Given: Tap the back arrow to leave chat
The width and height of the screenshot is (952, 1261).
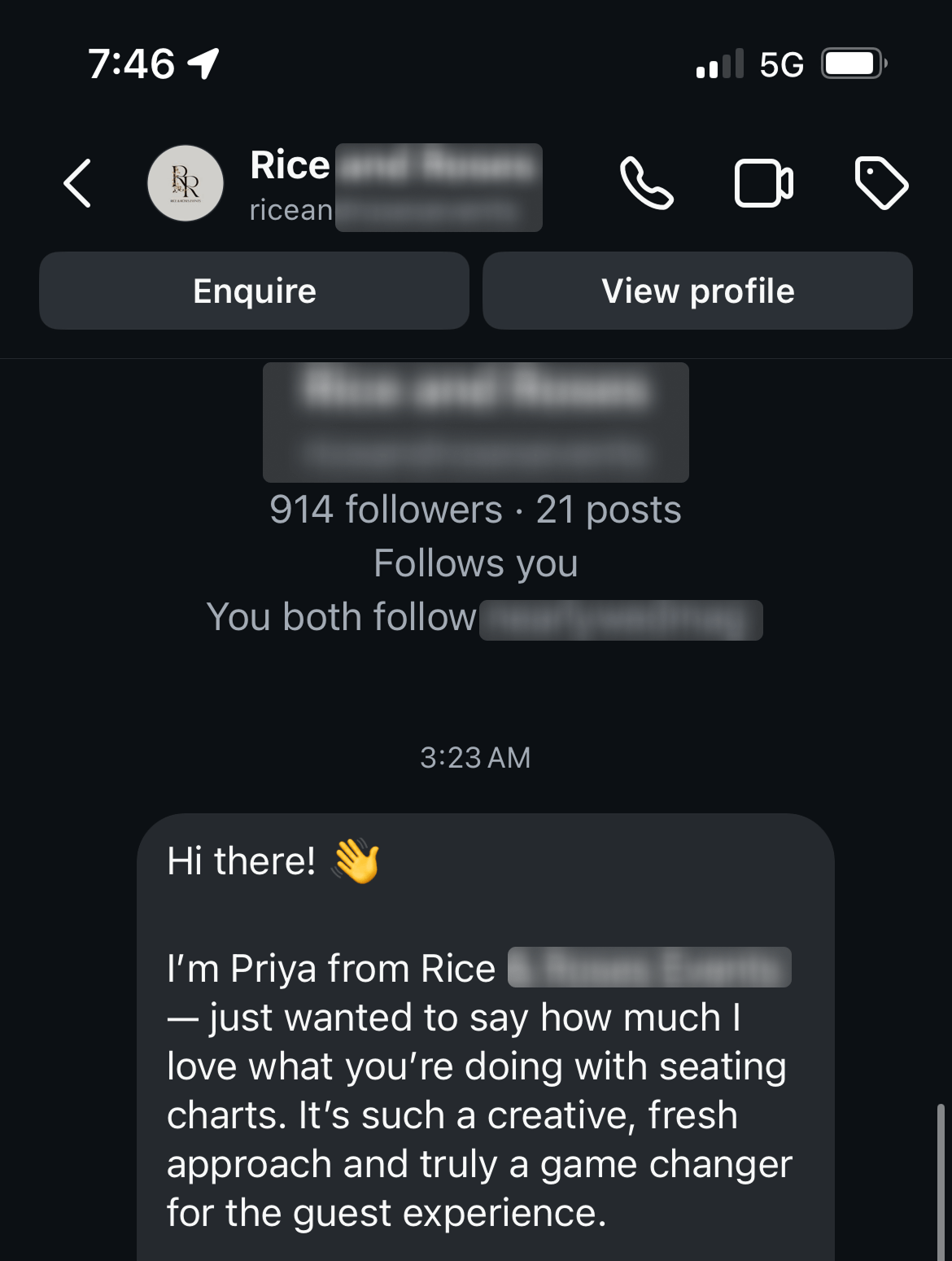Looking at the screenshot, I should coord(77,183).
